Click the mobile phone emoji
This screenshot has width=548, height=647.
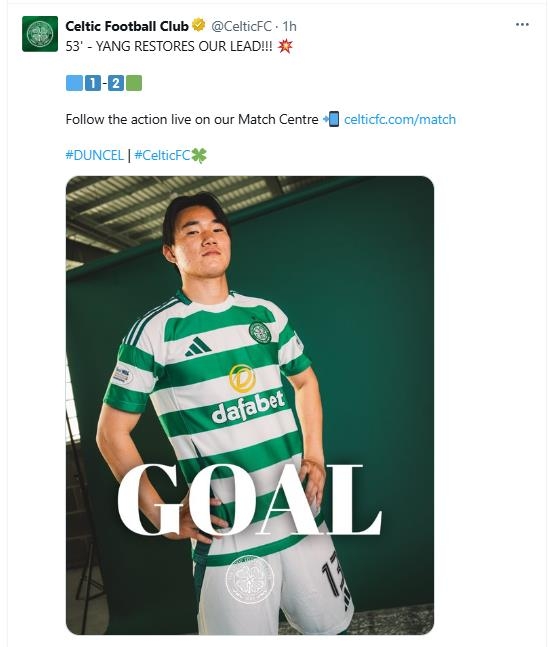331,119
